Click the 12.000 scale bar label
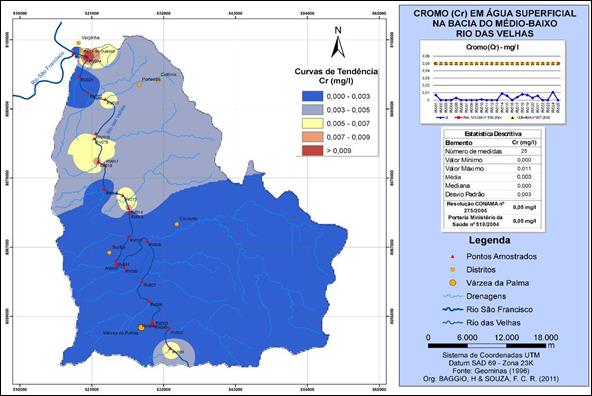The width and height of the screenshot is (592, 396). pyautogui.click(x=506, y=337)
